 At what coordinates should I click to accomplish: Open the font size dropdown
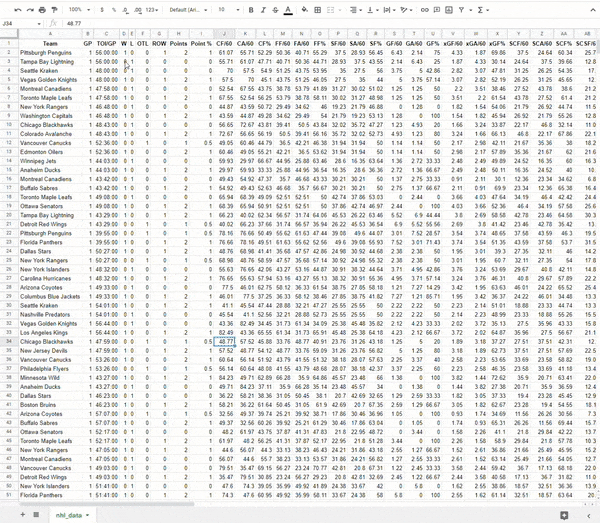coord(228,10)
